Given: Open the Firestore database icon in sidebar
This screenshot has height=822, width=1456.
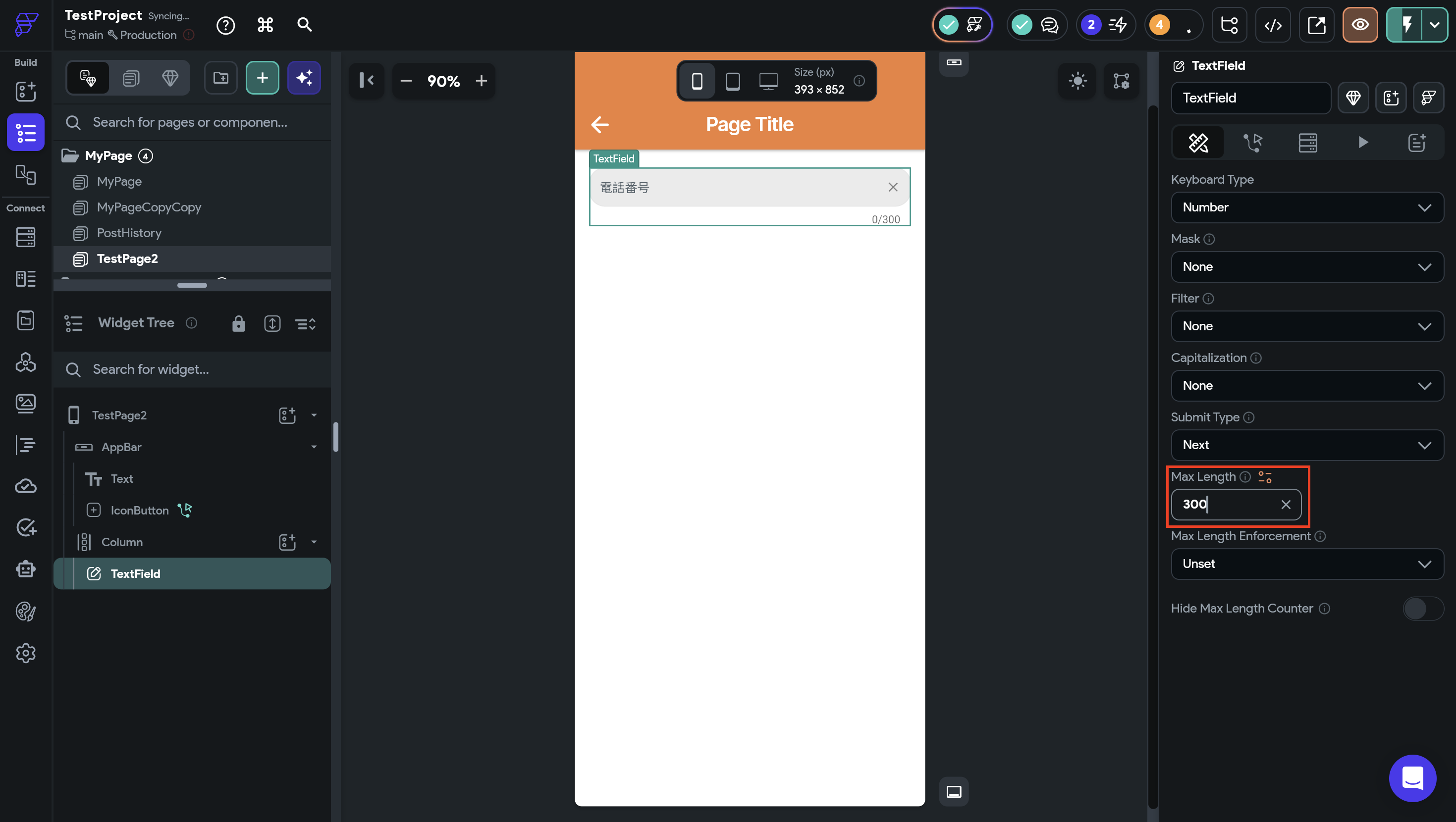Looking at the screenshot, I should pyautogui.click(x=25, y=237).
